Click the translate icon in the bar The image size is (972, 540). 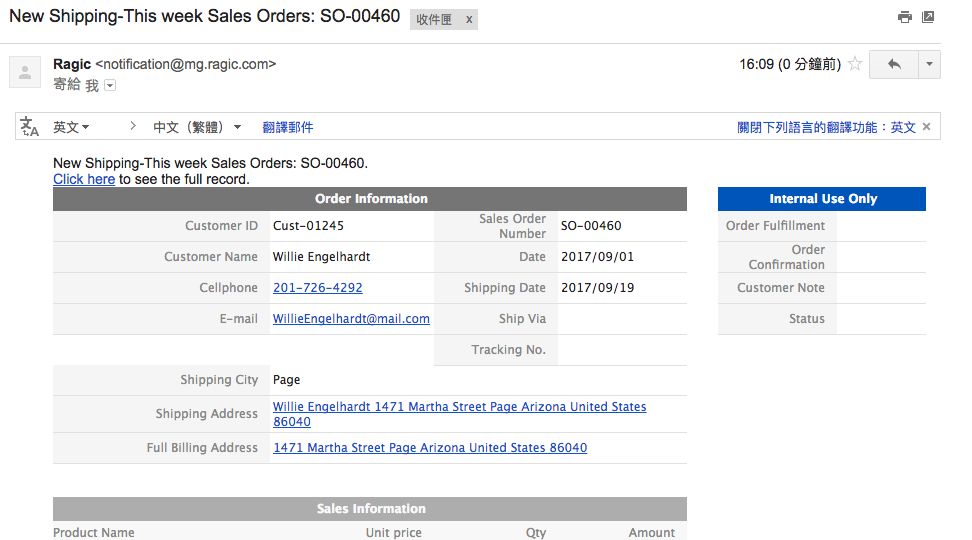30,127
